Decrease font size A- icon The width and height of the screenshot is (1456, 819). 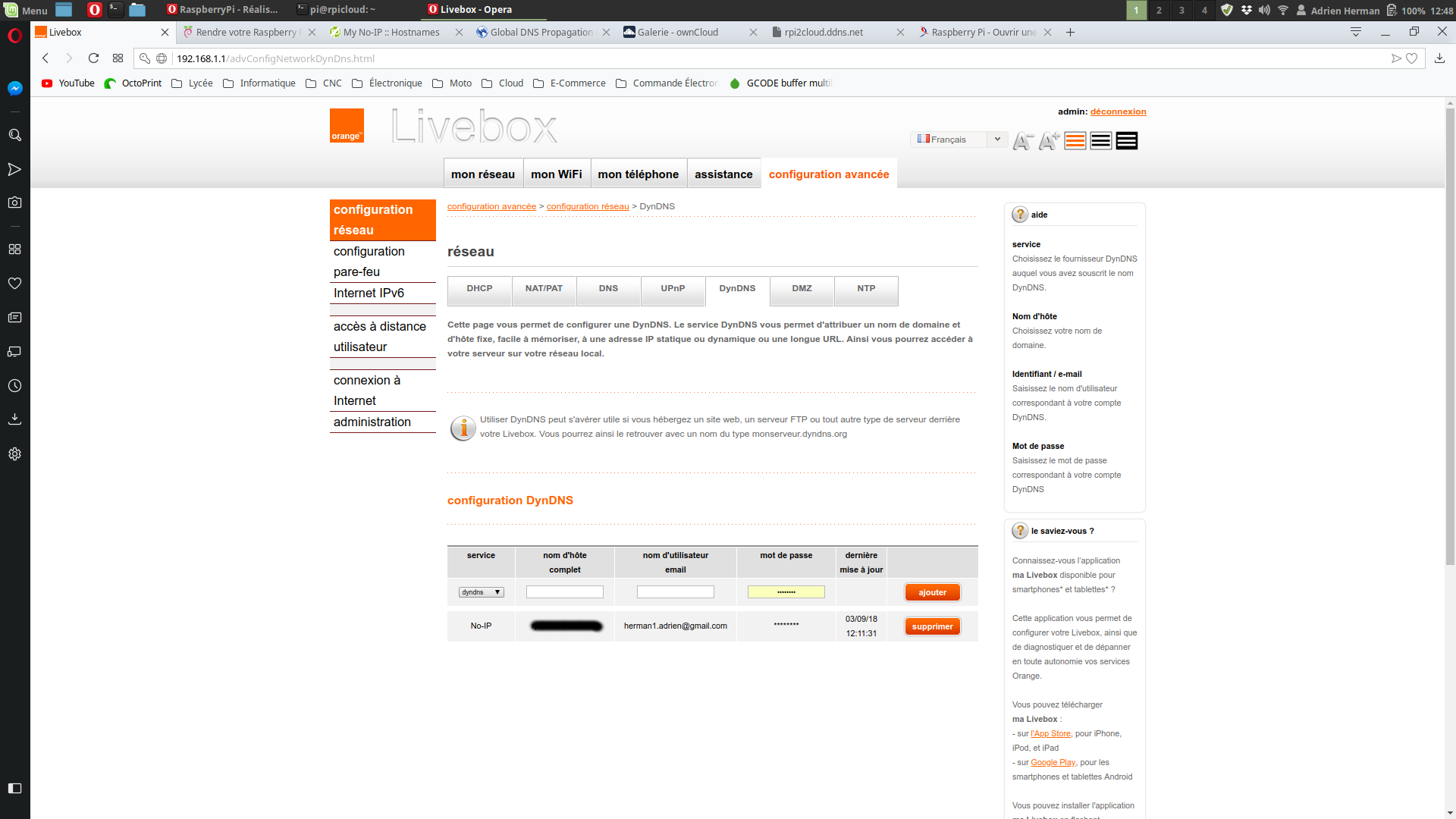[1023, 141]
